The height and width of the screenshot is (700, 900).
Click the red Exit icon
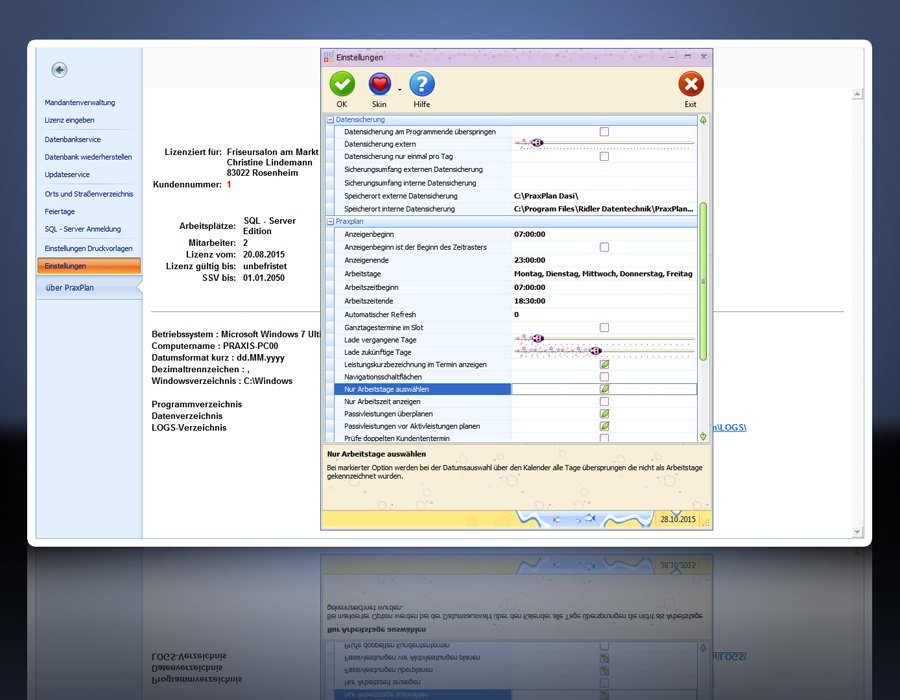[690, 84]
